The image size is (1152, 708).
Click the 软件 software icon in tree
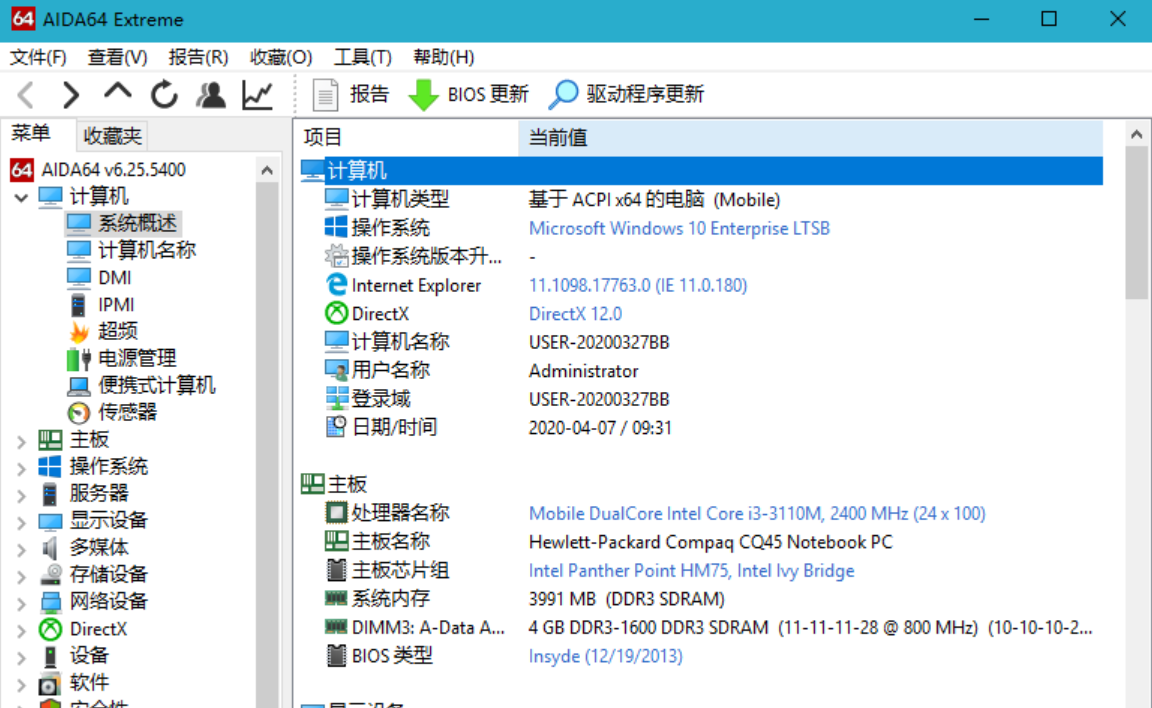50,683
